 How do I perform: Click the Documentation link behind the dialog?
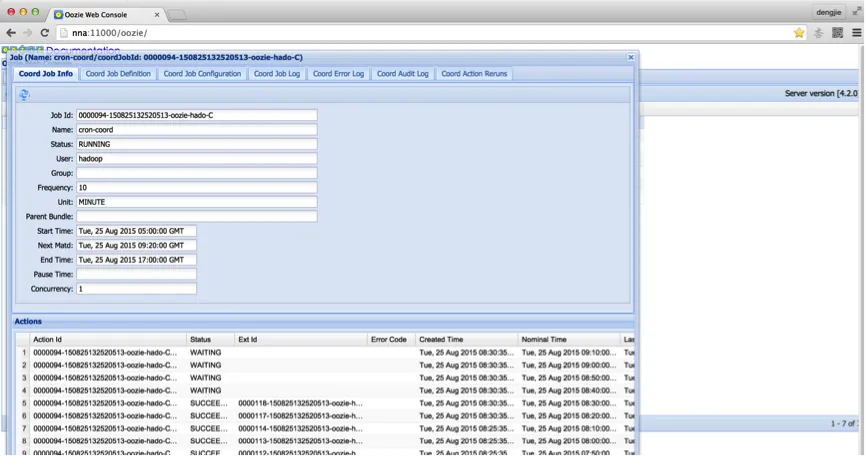[x=83, y=50]
